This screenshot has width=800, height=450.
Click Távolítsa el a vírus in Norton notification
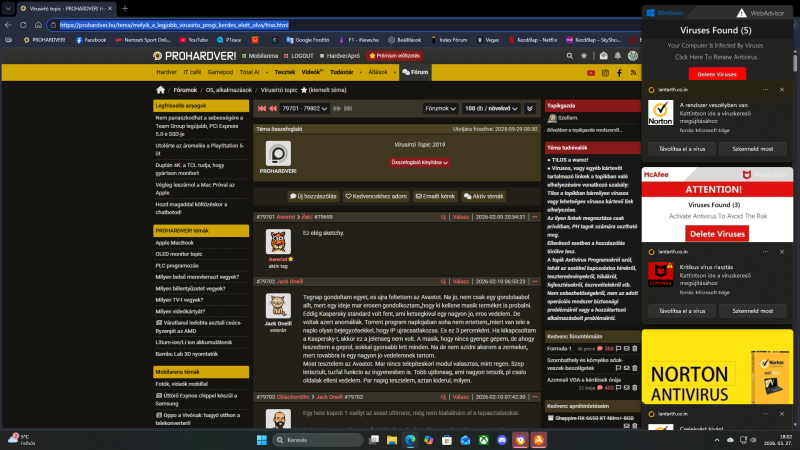(x=682, y=149)
